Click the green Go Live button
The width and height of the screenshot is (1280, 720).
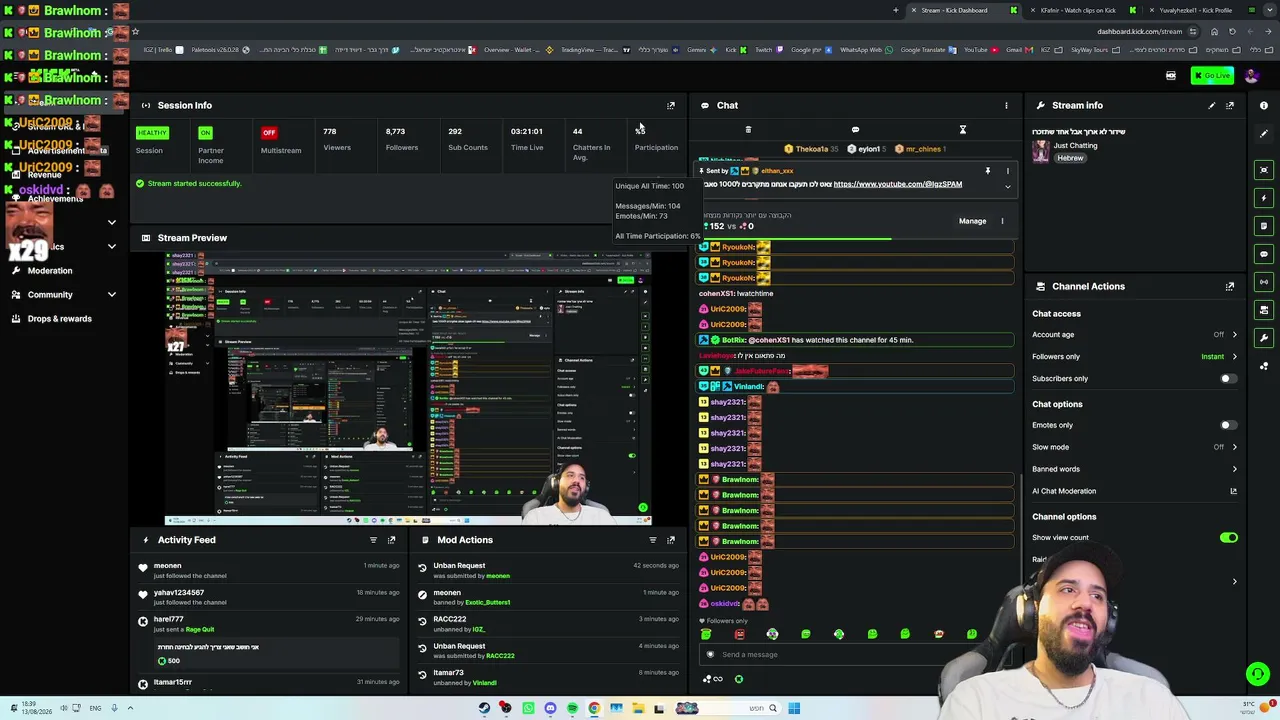tap(1212, 76)
